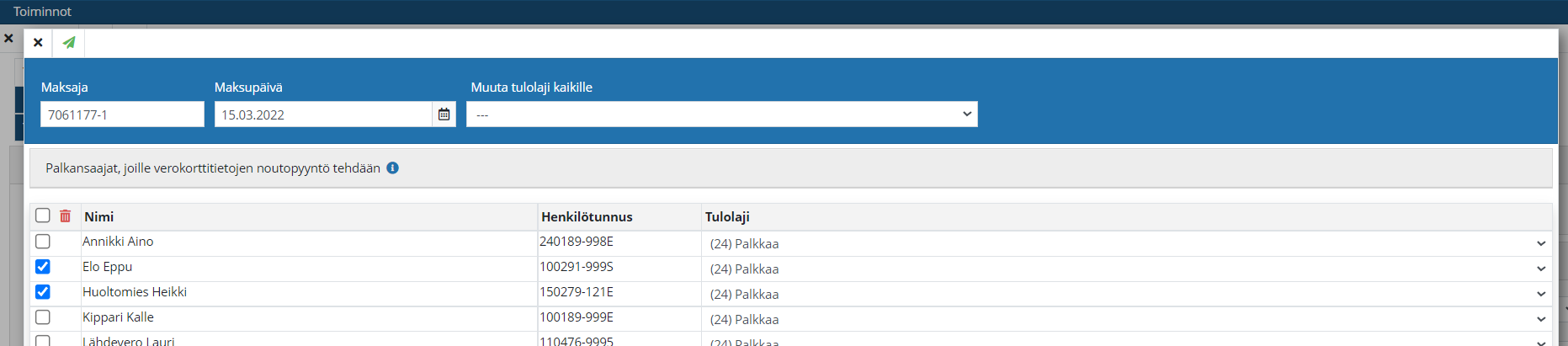Close the dialog with the X icon
The height and width of the screenshot is (346, 1568).
[x=38, y=42]
